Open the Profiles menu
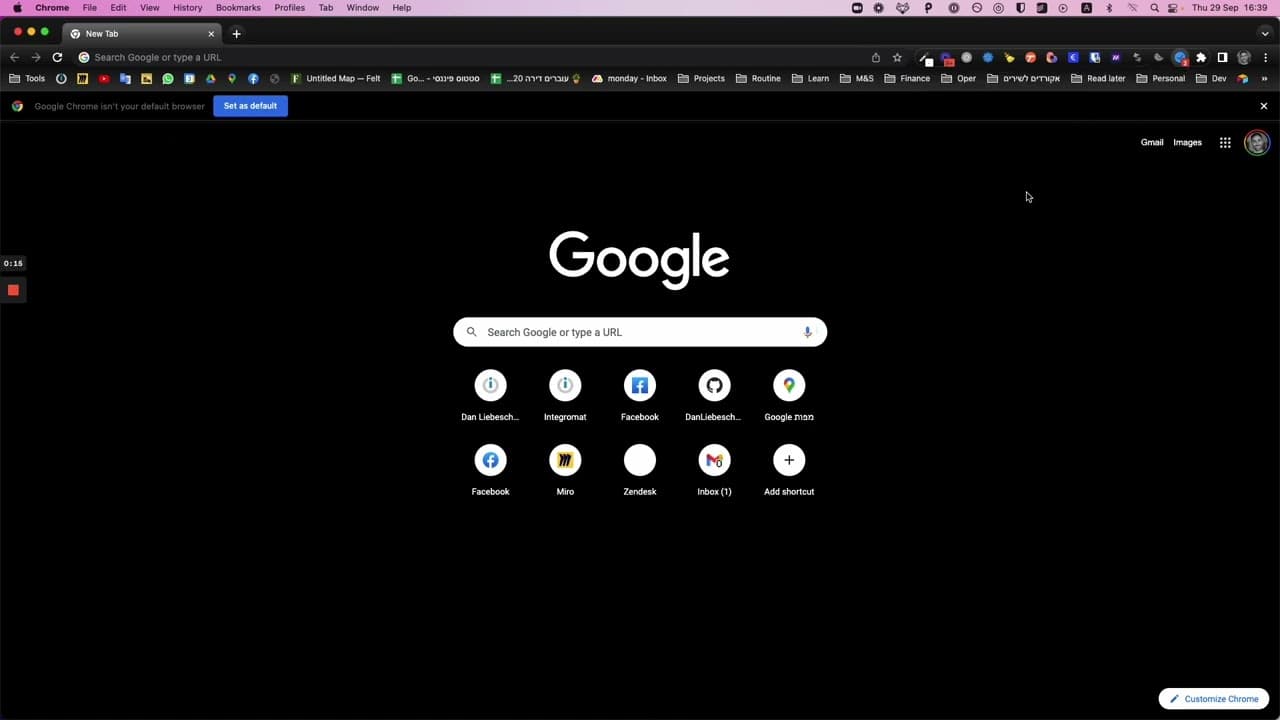Screen dimensions: 1280x720 coord(290,8)
